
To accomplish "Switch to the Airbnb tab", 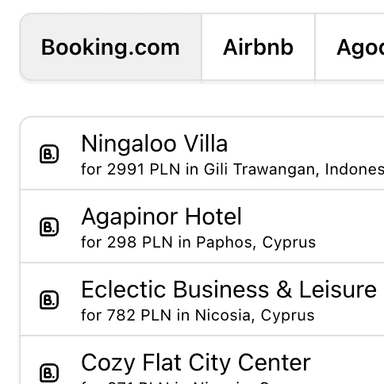I will pos(258,47).
